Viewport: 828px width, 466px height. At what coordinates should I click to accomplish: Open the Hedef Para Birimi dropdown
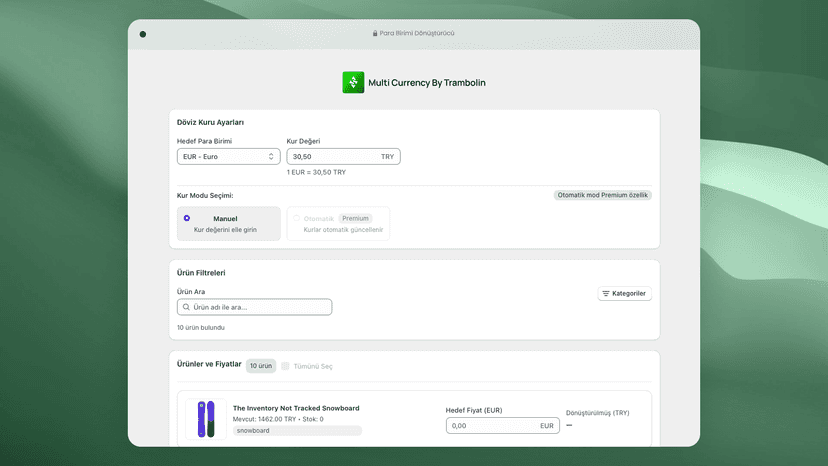pos(229,156)
